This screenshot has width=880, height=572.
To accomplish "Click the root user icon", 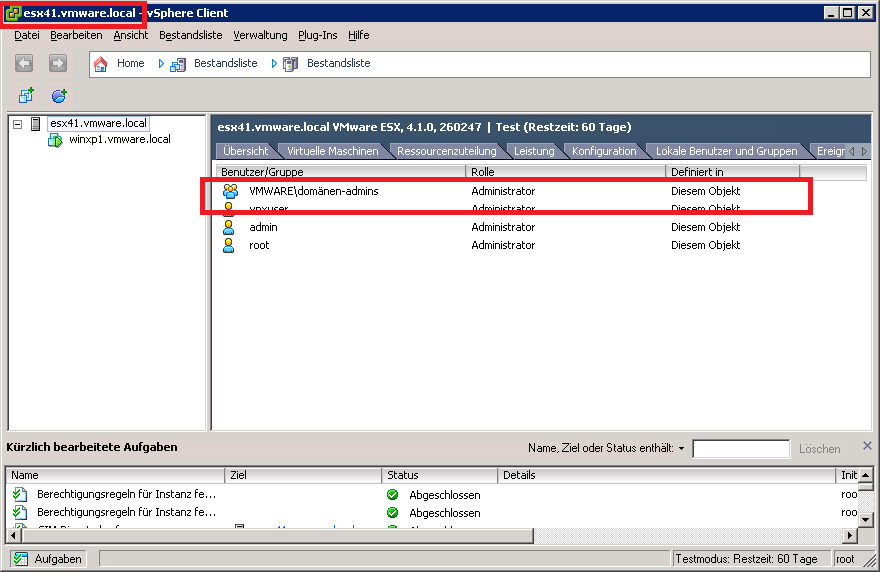I will (x=229, y=245).
